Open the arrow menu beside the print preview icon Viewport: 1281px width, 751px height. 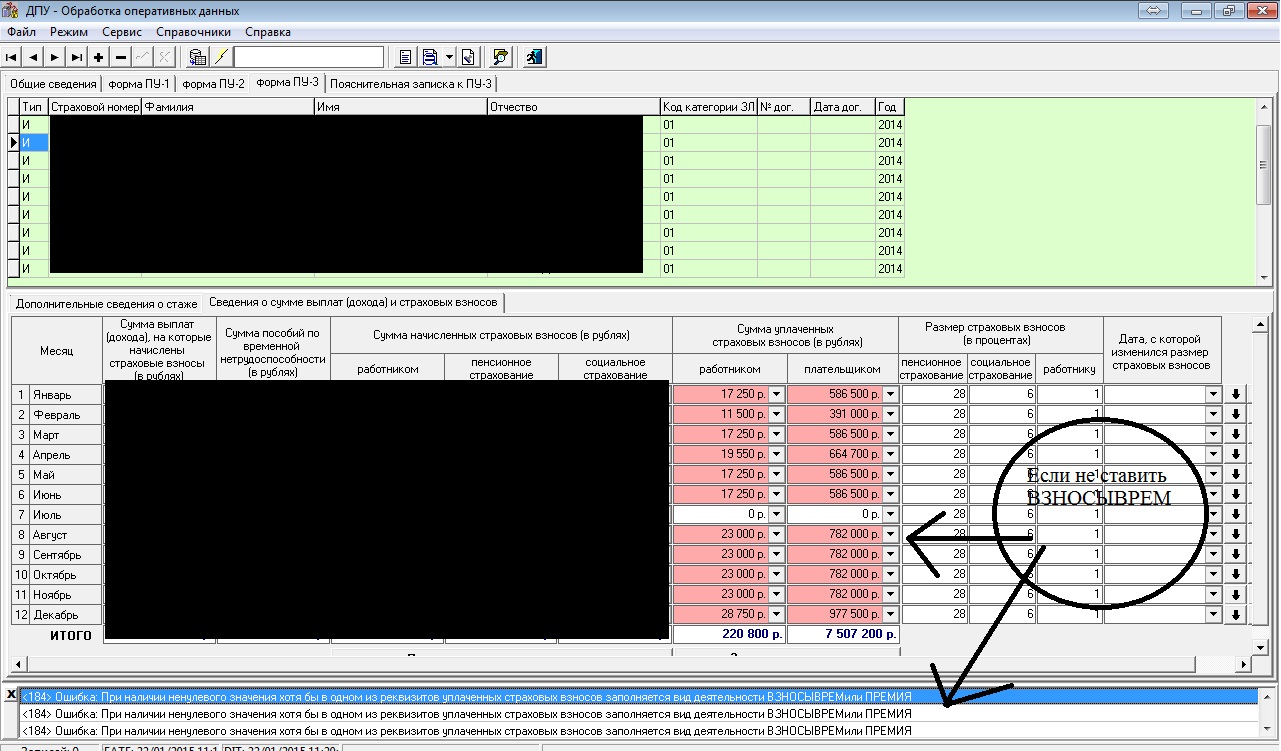click(450, 57)
